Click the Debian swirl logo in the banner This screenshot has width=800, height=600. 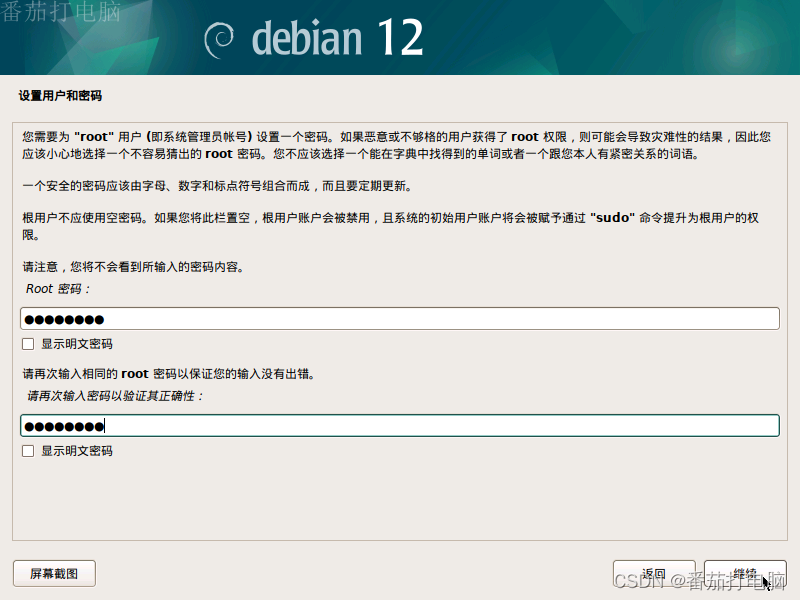[219, 40]
